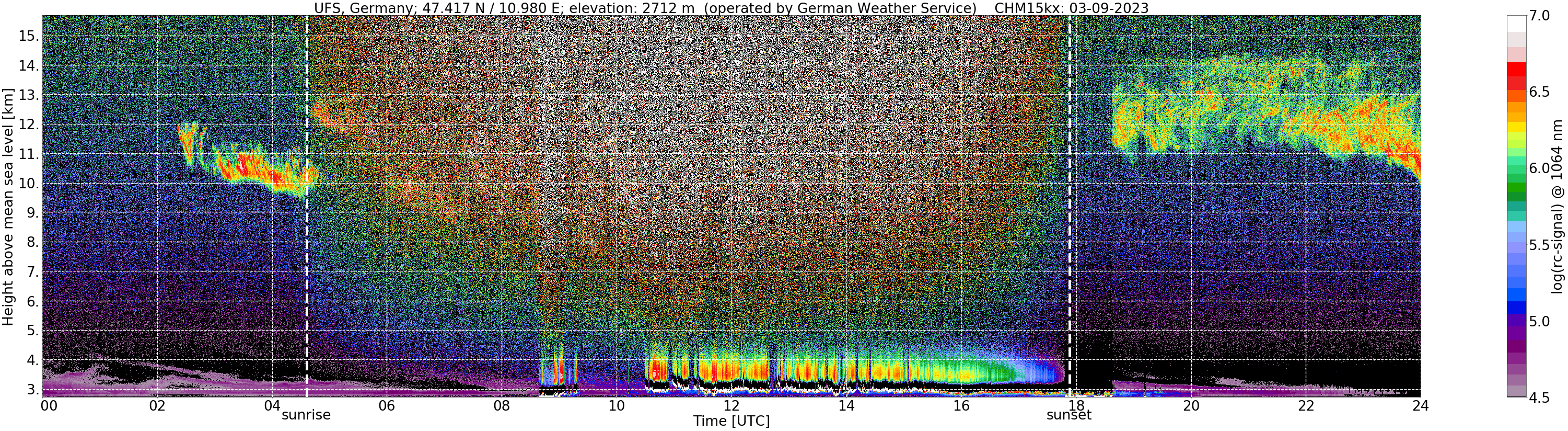Click the colorbar tick label '6.5'

[x=1538, y=92]
